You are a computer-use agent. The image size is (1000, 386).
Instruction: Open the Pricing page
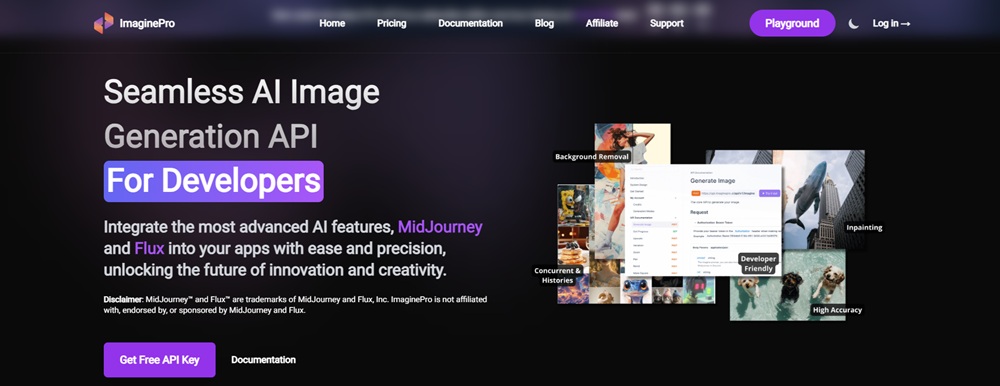pyautogui.click(x=392, y=23)
